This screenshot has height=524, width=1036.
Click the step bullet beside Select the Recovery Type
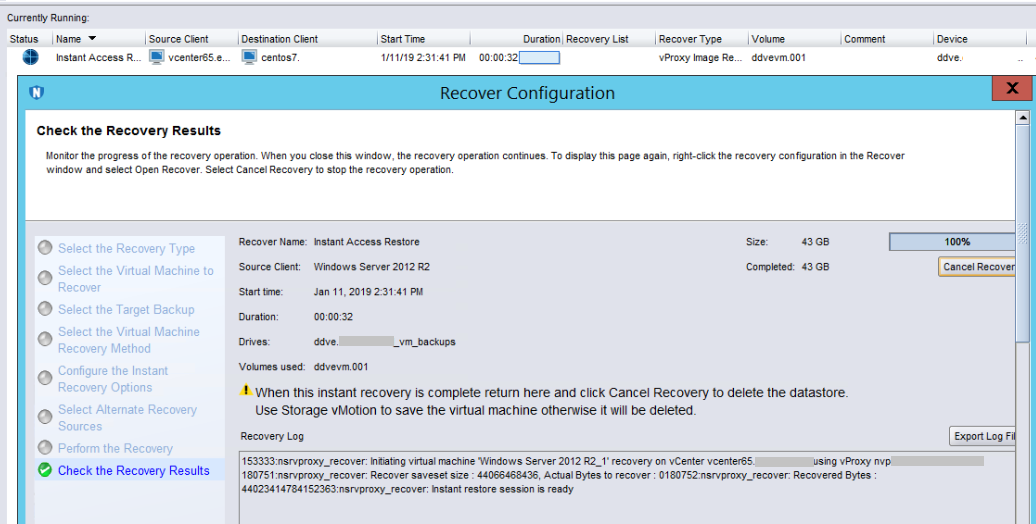point(44,248)
